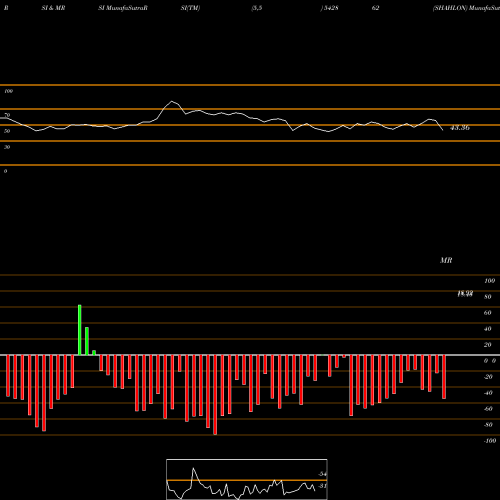Click the 20 label on MR axis
Screen dimensions: 500x500
click(487, 345)
